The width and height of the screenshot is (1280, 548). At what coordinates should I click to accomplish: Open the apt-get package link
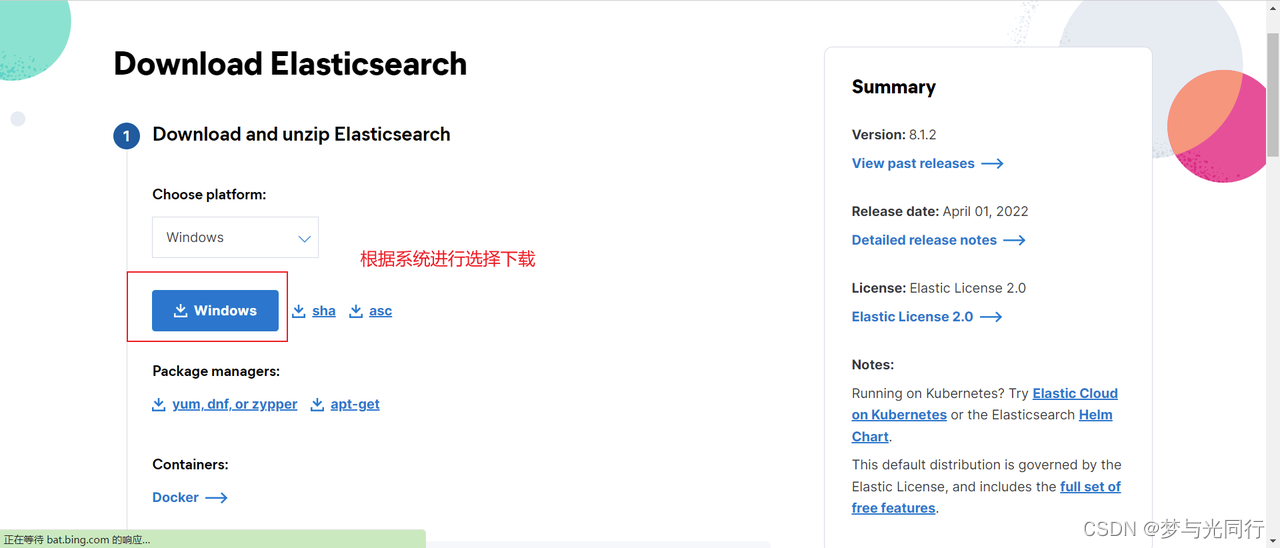(x=355, y=404)
